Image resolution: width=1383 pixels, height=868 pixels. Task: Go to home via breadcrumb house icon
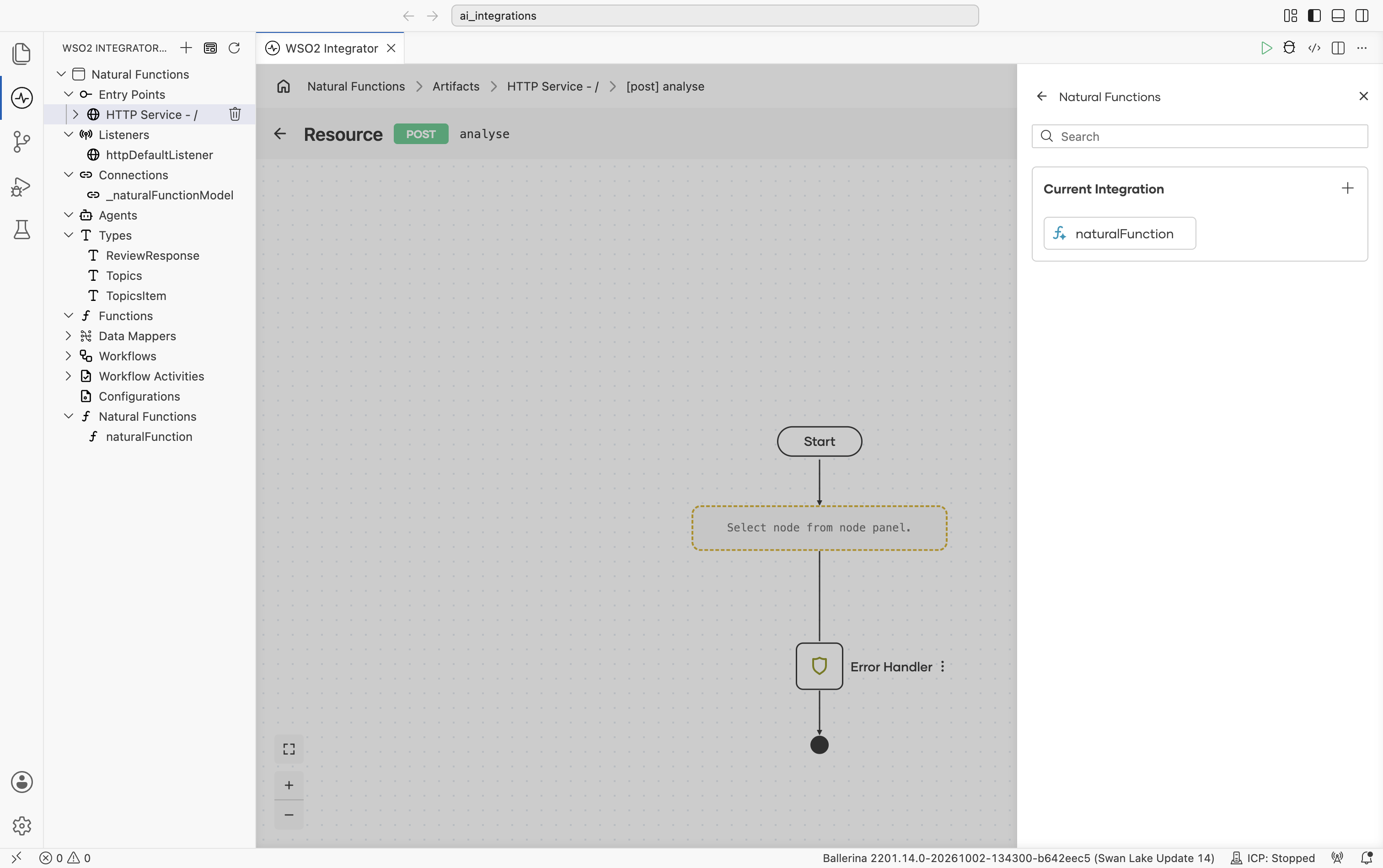tap(283, 86)
